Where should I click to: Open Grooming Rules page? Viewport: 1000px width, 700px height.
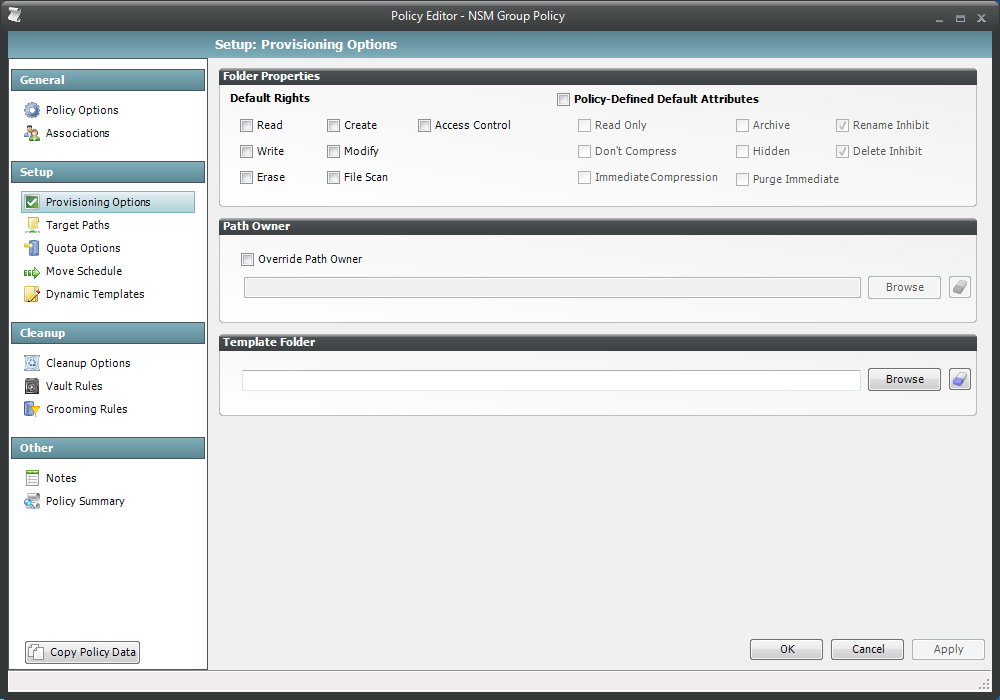[86, 409]
